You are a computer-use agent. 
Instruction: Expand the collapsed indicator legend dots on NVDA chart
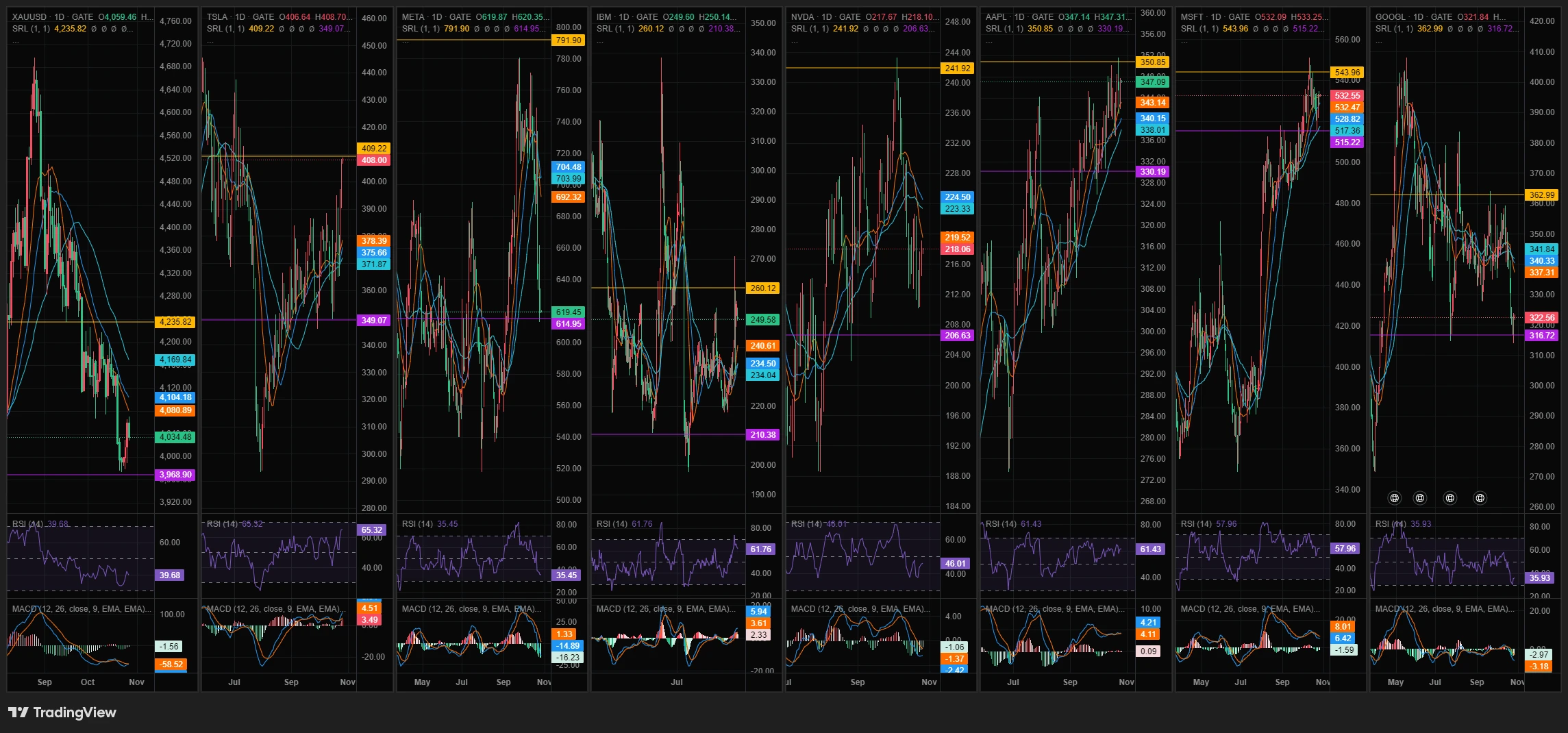794,42
